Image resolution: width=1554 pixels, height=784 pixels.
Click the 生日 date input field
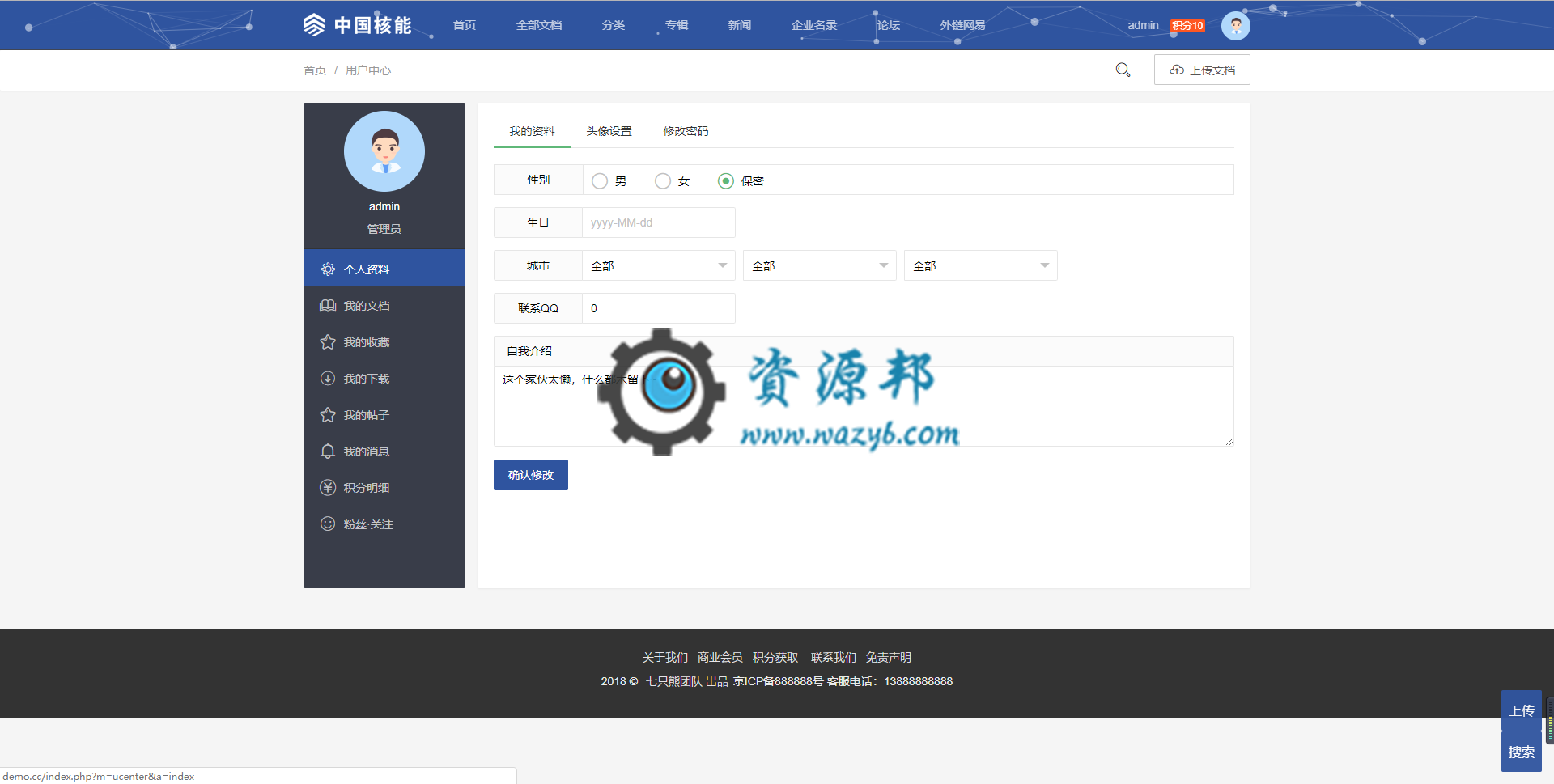[659, 222]
